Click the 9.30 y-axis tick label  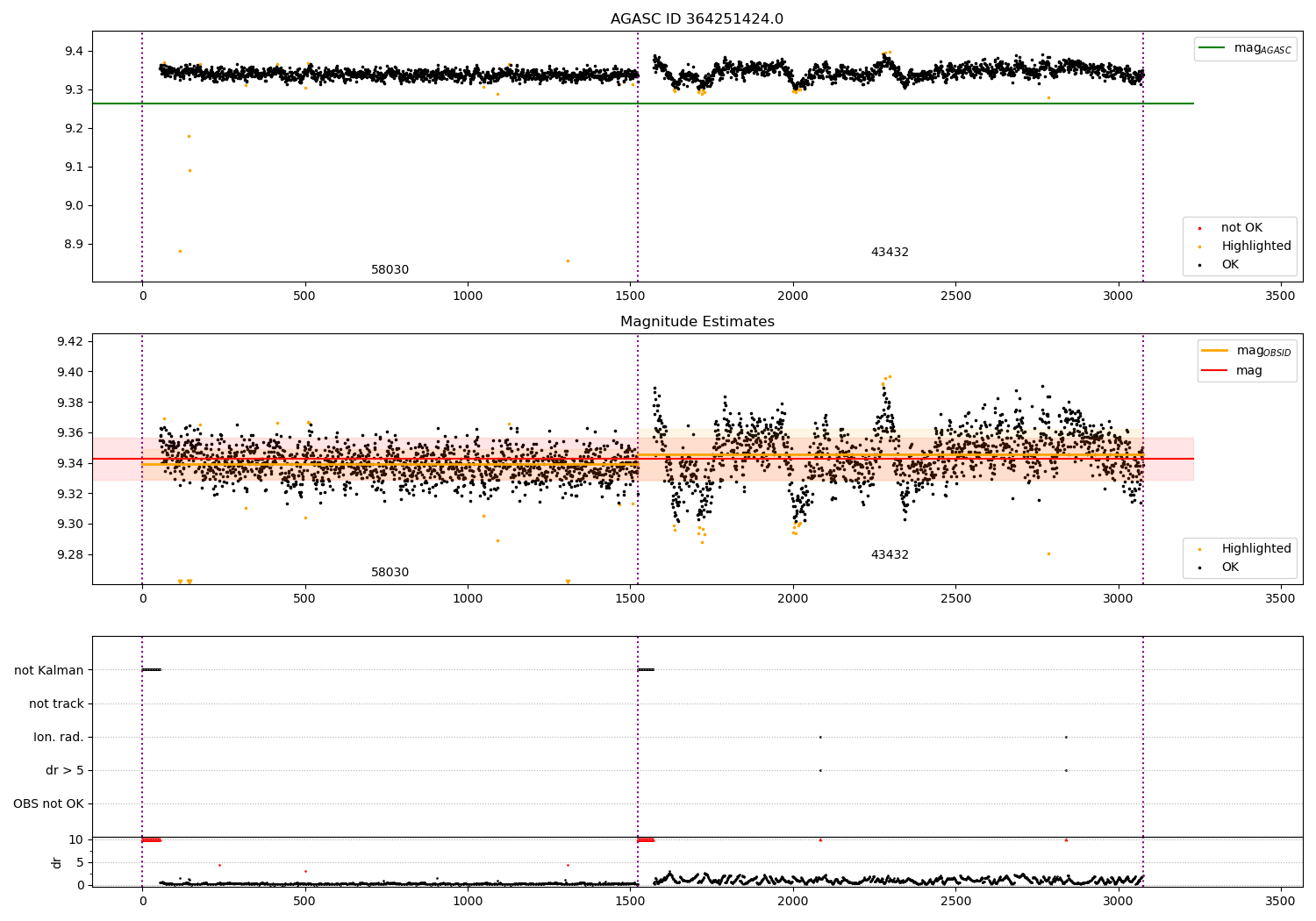coord(70,525)
